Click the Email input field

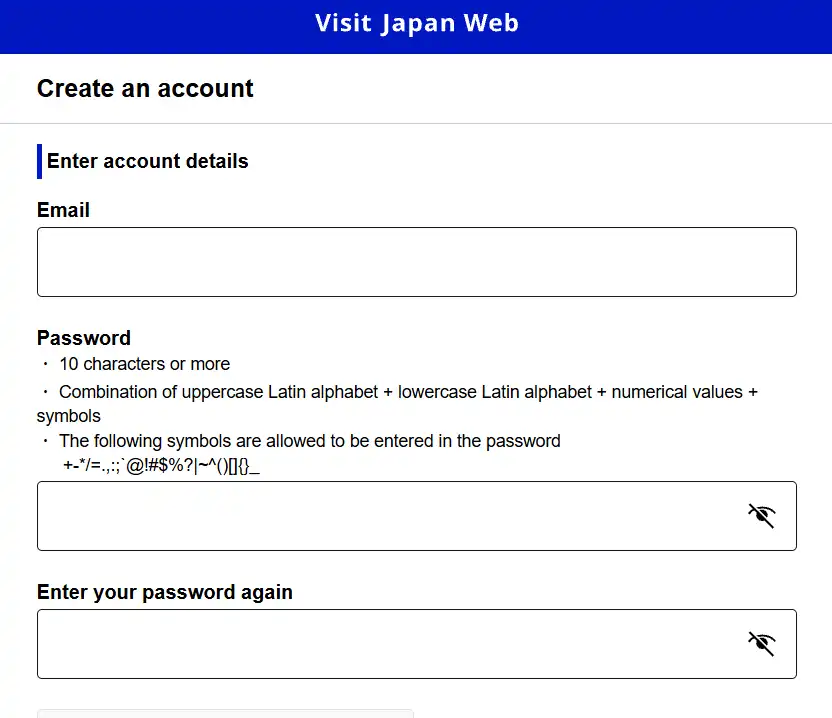pyautogui.click(x=417, y=262)
